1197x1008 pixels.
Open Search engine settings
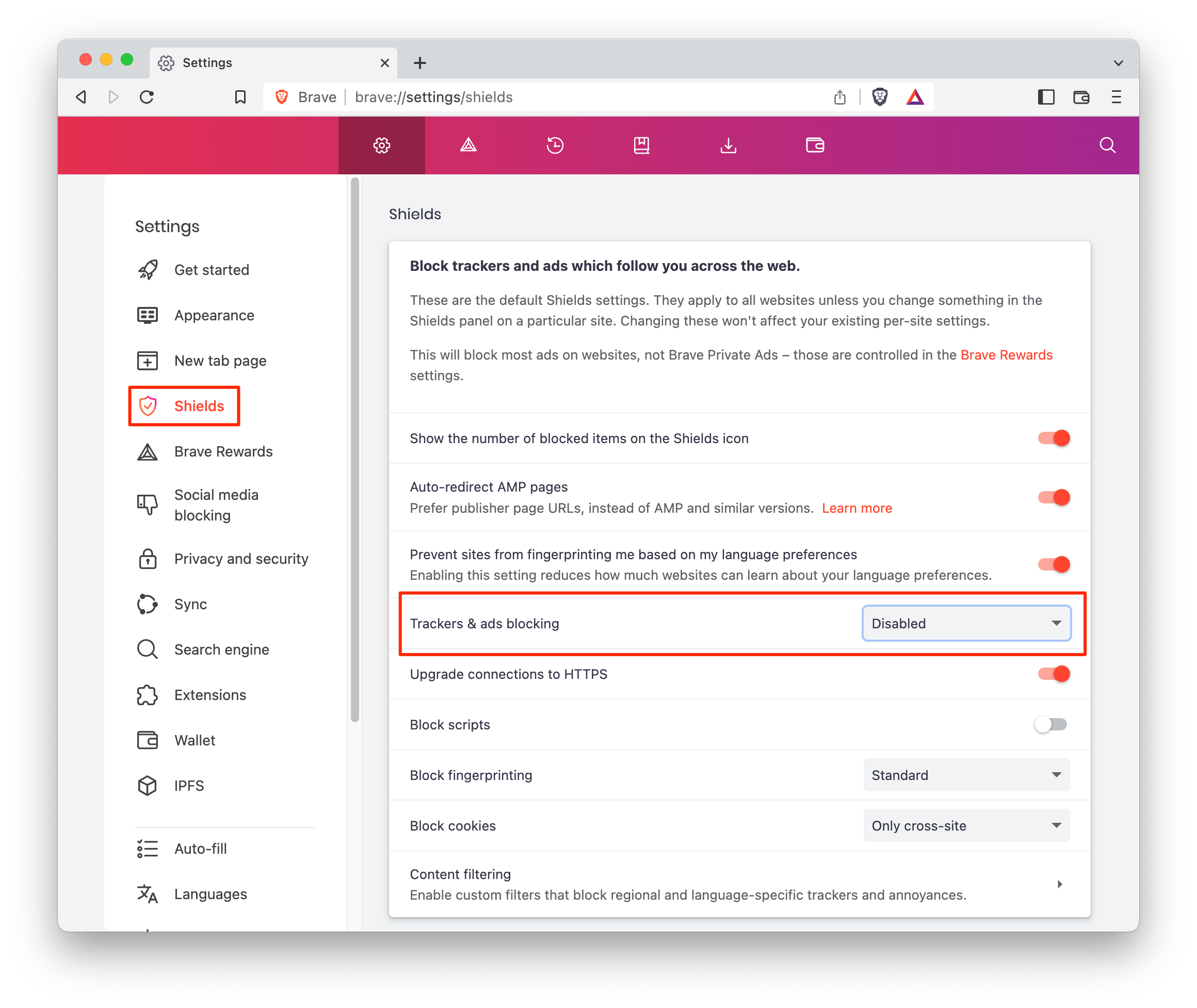click(203, 649)
